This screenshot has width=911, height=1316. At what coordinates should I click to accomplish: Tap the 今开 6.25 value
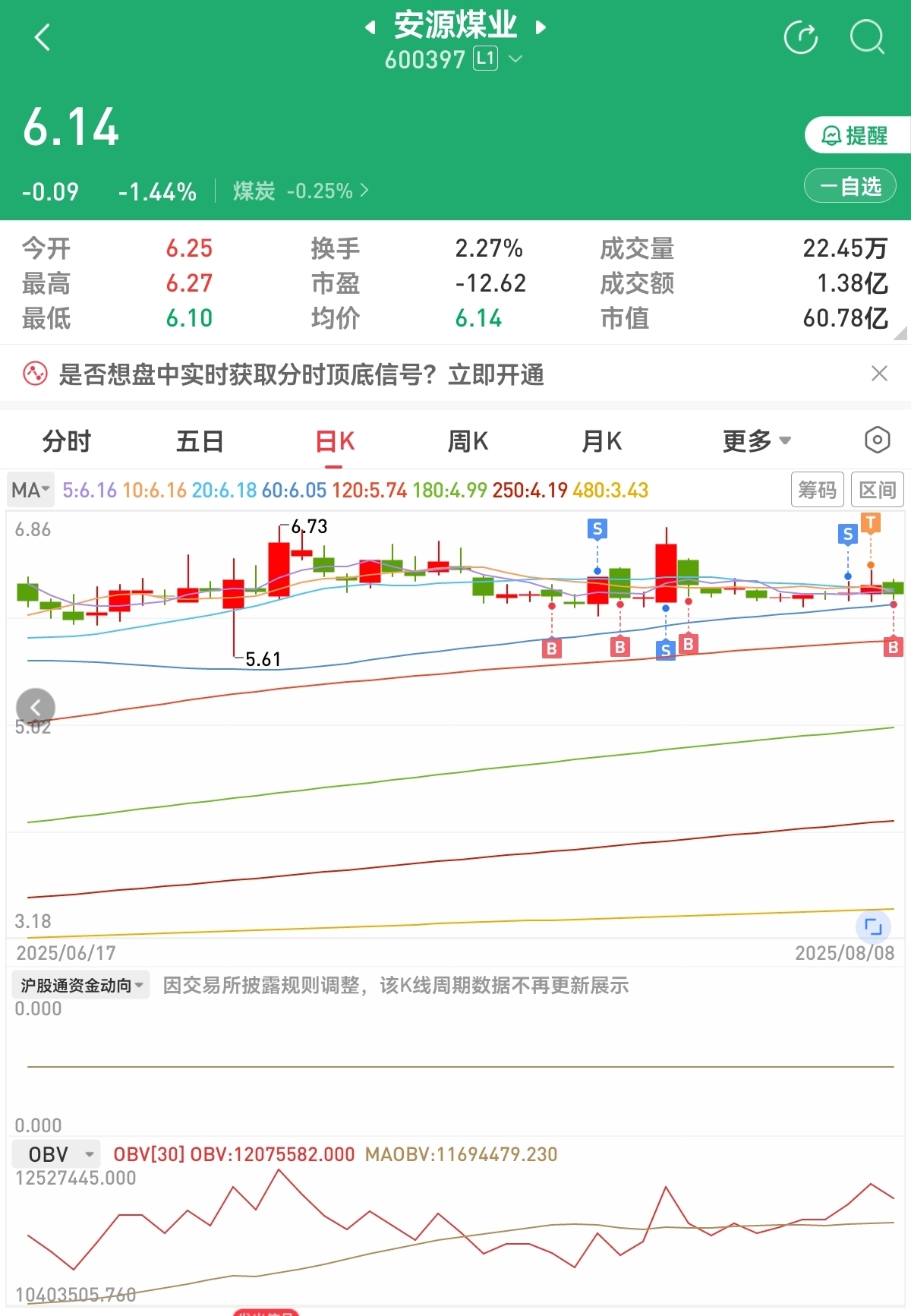click(x=190, y=248)
